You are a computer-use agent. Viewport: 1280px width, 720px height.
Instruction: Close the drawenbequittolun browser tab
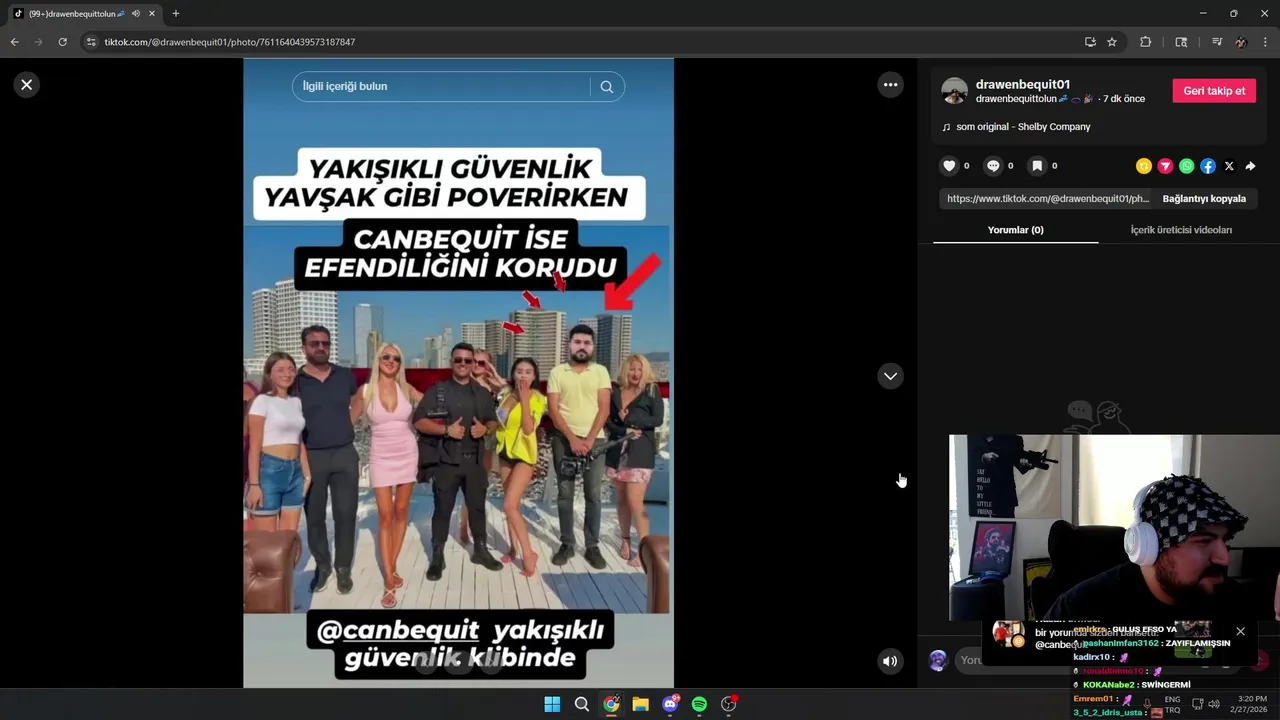tap(152, 13)
